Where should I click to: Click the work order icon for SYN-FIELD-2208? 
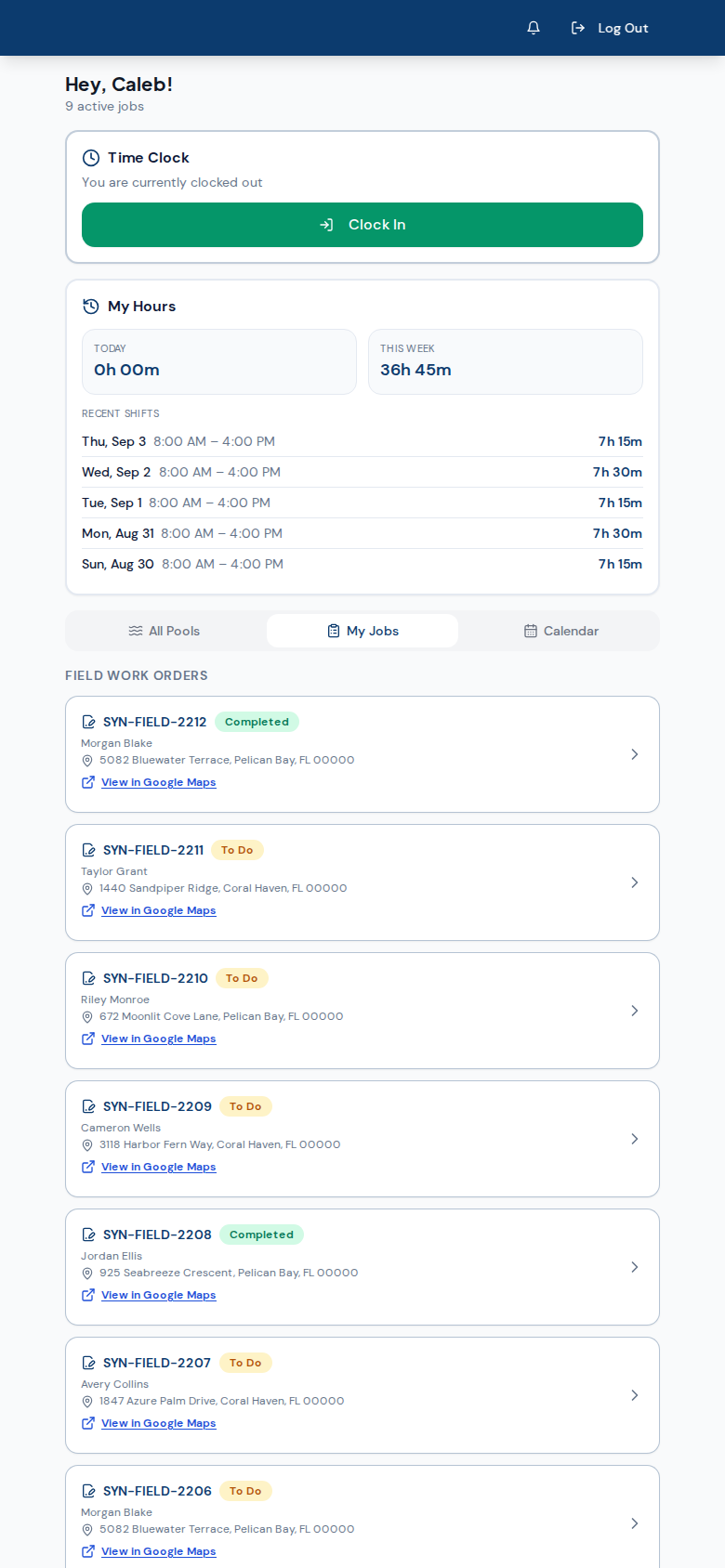(x=89, y=1235)
